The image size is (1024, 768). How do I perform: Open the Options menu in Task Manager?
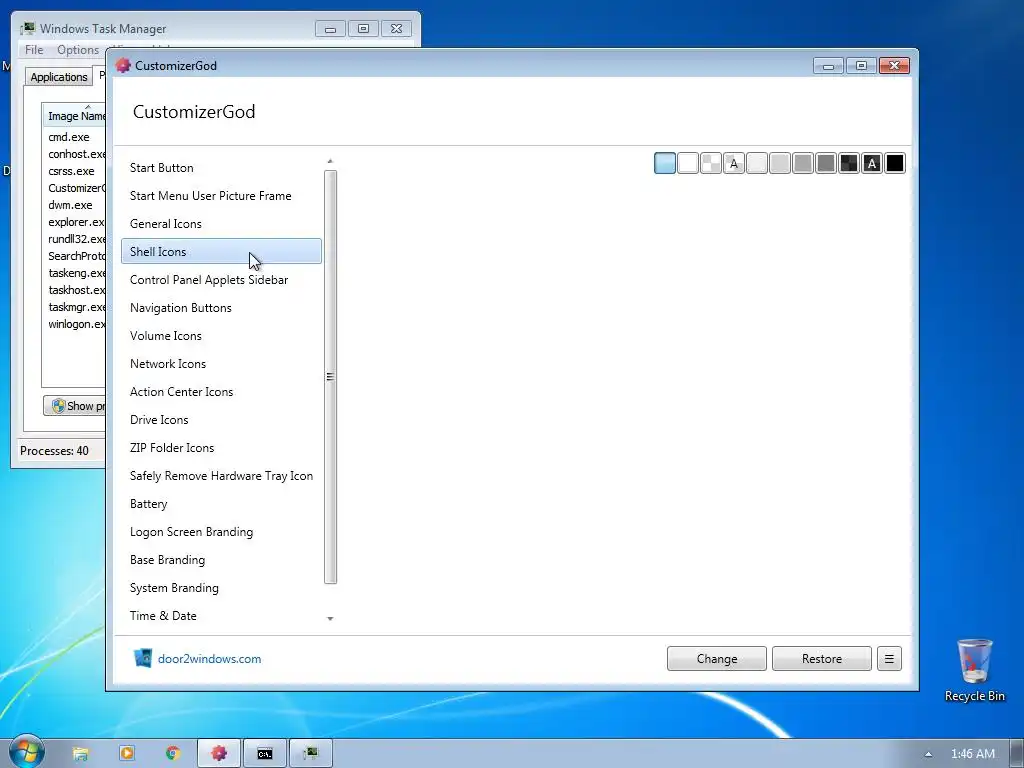(x=78, y=50)
